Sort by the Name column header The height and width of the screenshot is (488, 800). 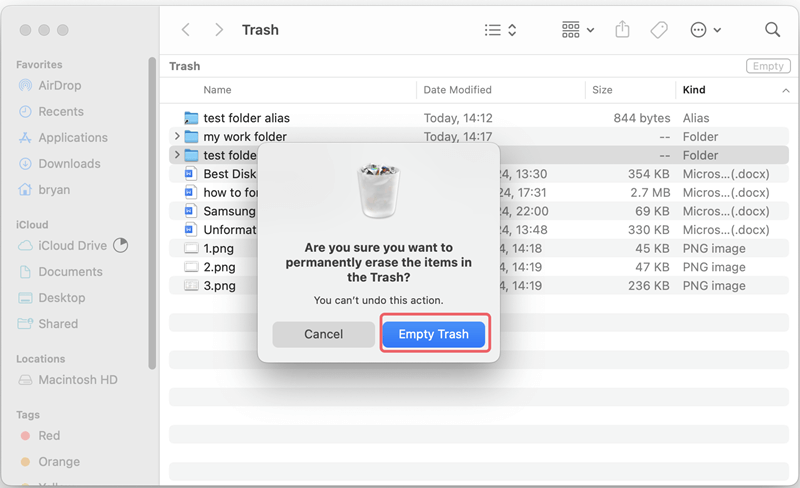pos(217,90)
